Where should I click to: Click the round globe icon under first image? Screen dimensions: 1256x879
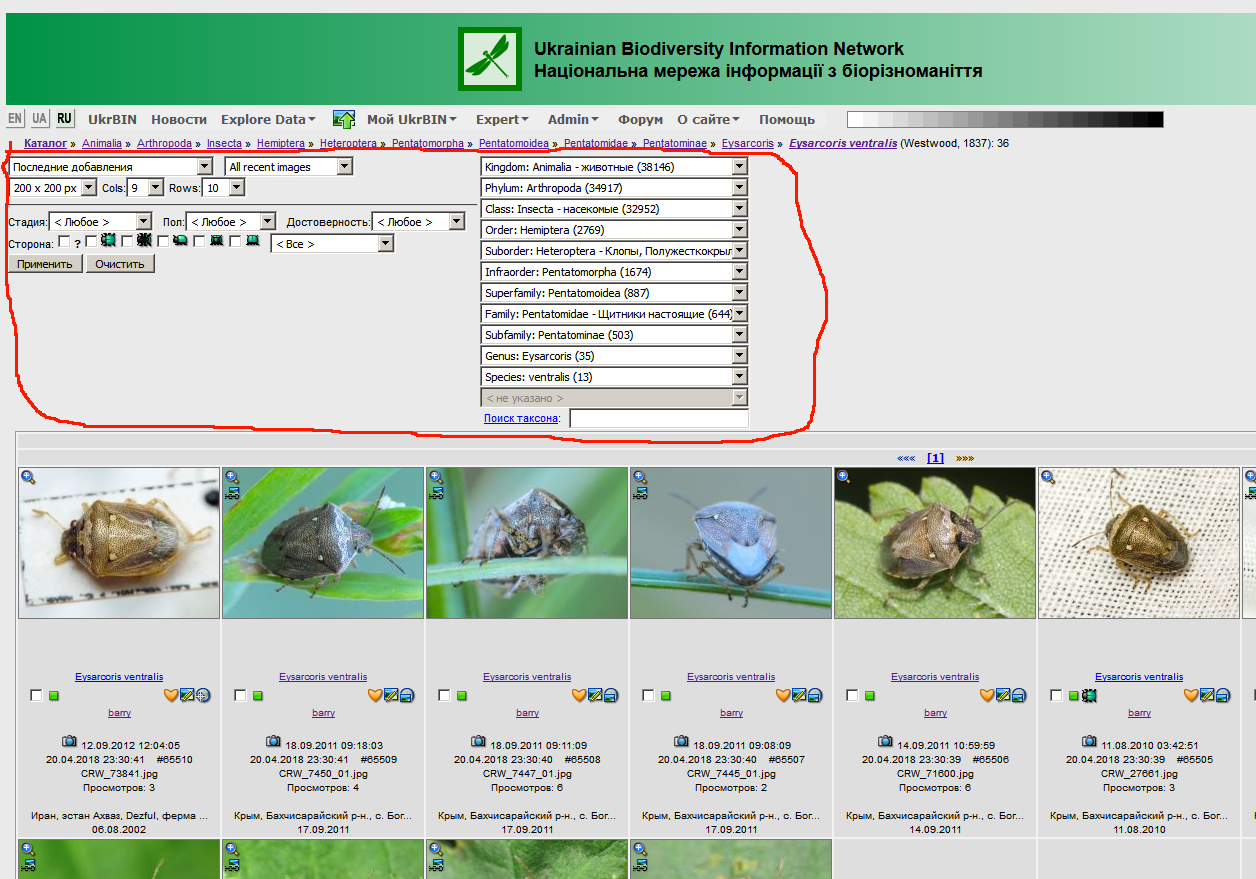click(203, 695)
